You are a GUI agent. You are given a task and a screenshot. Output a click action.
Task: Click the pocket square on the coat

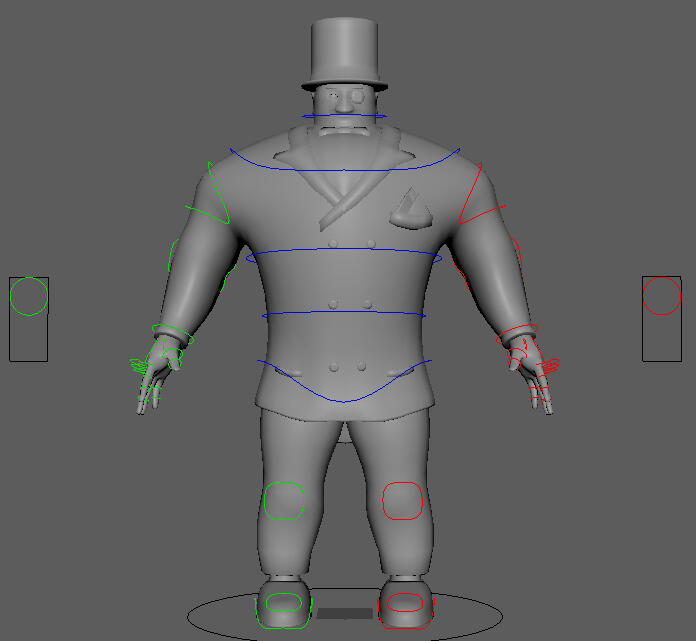click(x=411, y=208)
